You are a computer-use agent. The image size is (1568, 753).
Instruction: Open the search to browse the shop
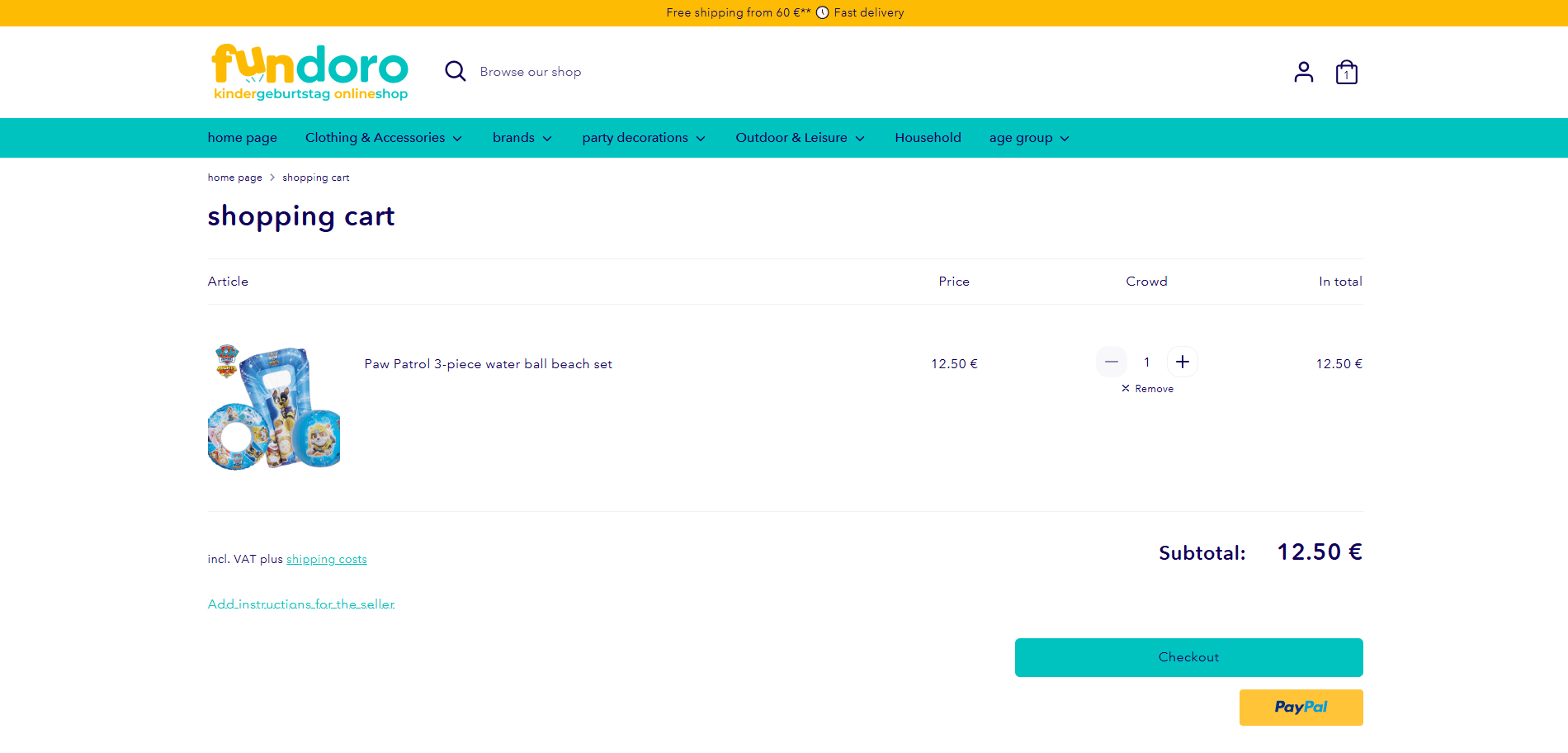tap(456, 71)
